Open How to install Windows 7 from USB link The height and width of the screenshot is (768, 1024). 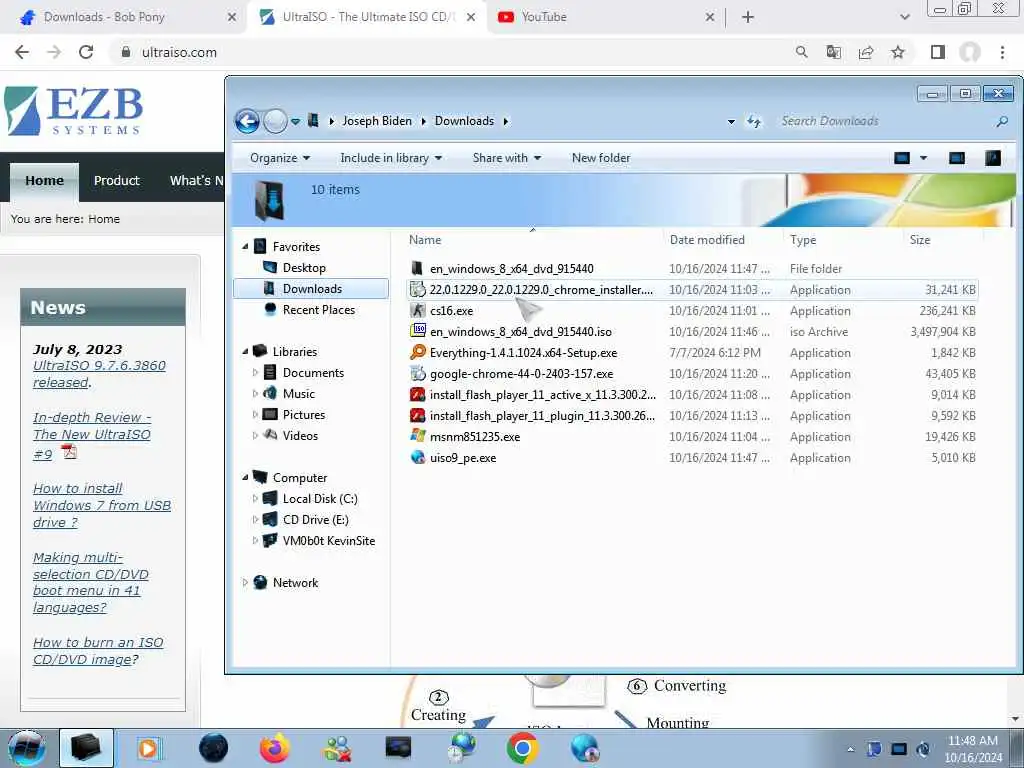[102, 505]
